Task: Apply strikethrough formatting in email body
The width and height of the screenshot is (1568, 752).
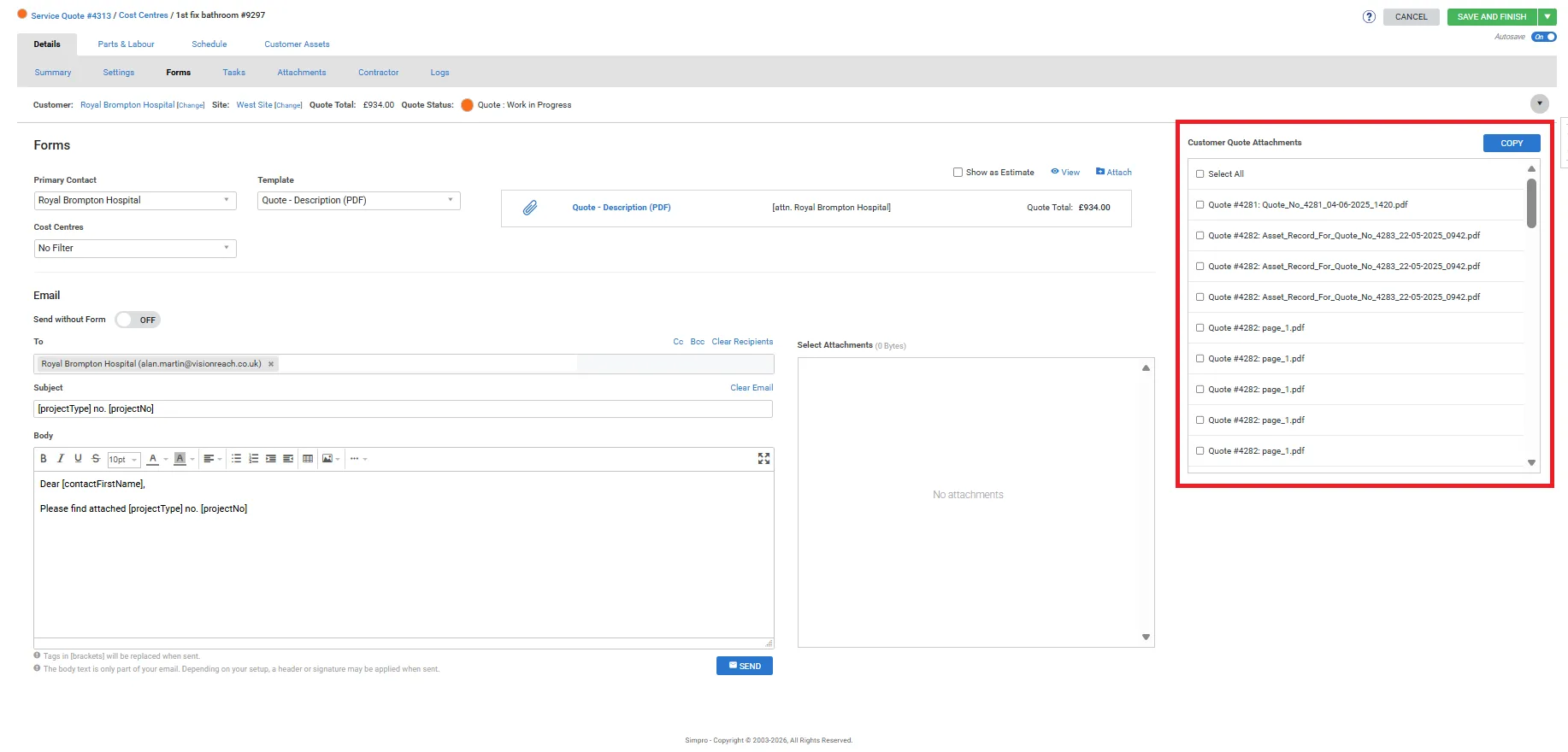Action: 96,459
